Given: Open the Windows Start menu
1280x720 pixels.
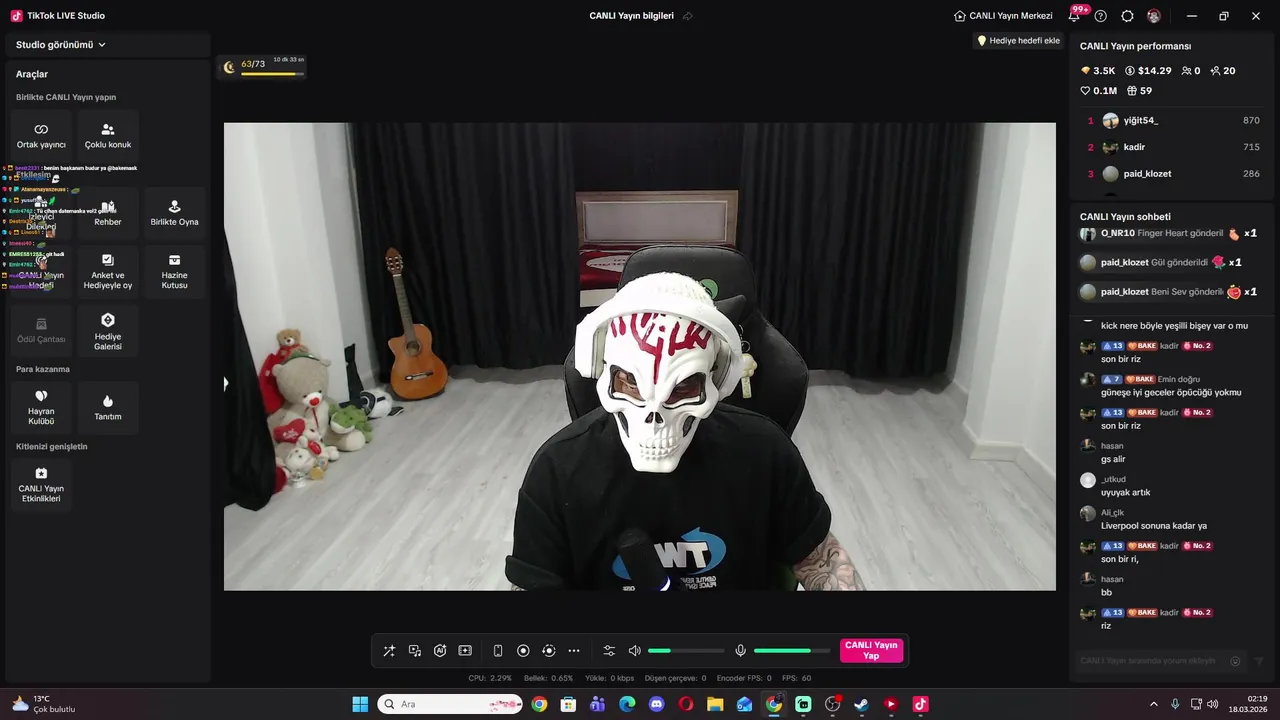Looking at the screenshot, I should tap(360, 704).
